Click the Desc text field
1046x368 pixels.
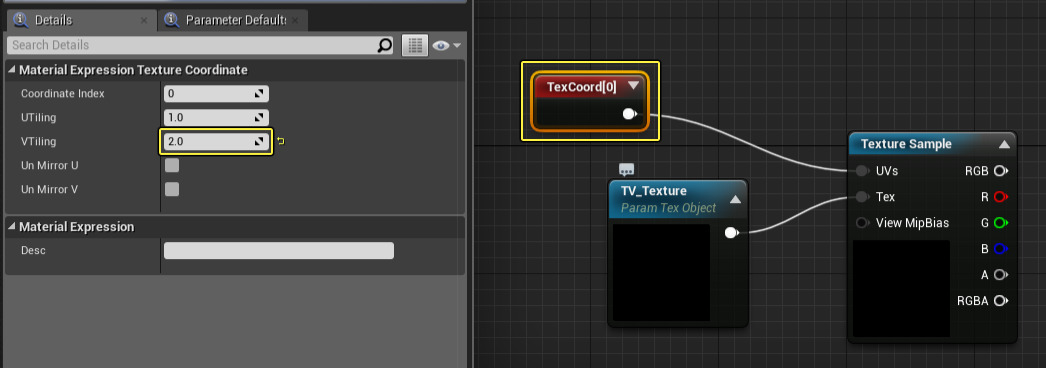[x=279, y=251]
